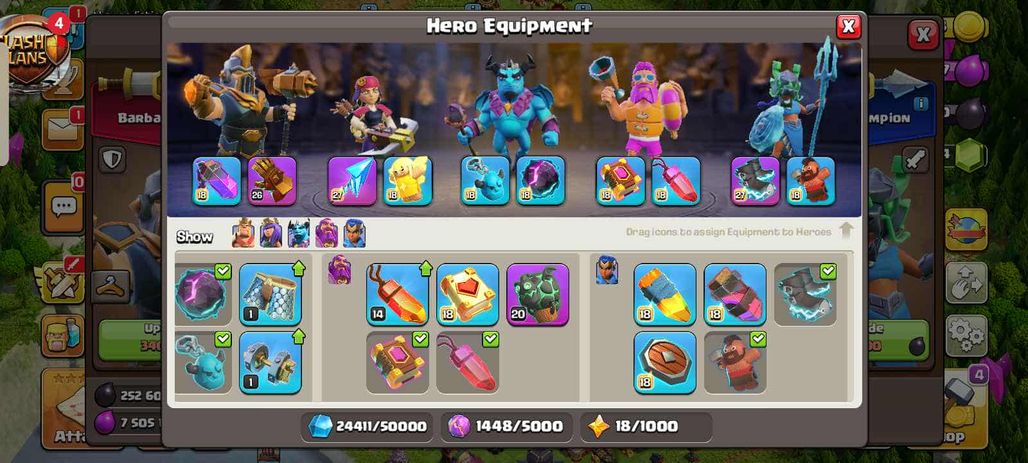The width and height of the screenshot is (1028, 463).
Task: Select the Giant Gauntlet equipment level 26
Action: [272, 181]
